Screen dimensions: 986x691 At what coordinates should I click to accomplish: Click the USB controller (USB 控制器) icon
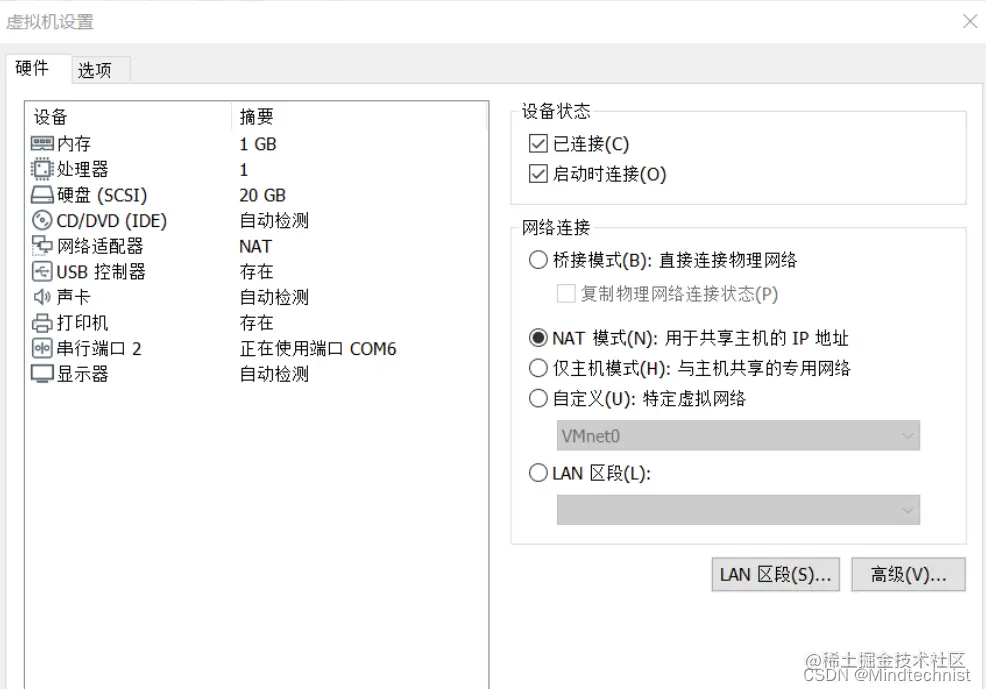pos(42,272)
